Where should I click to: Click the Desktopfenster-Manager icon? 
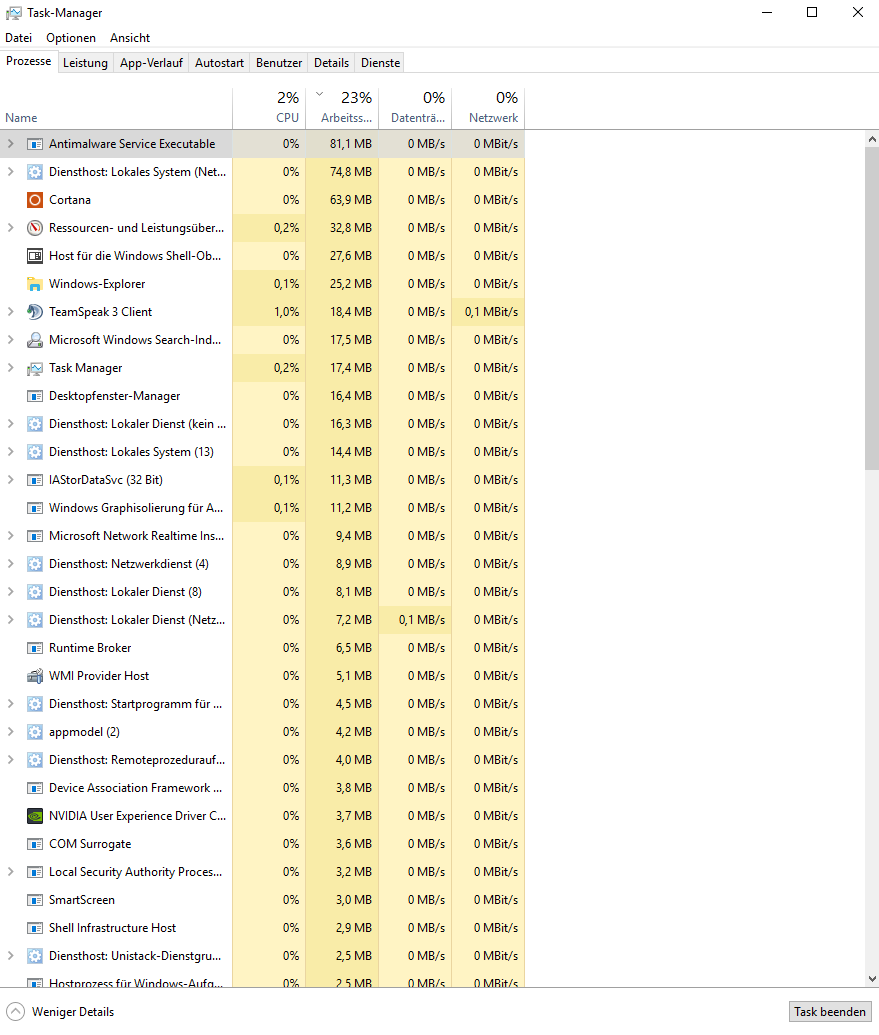pos(35,396)
